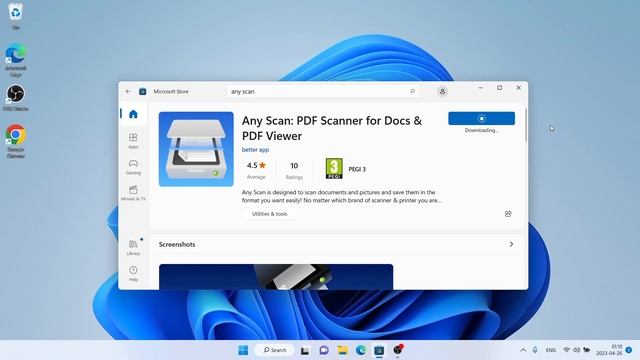Go back with the Store back arrow
Screen dimensions: 640x360
click(129, 91)
